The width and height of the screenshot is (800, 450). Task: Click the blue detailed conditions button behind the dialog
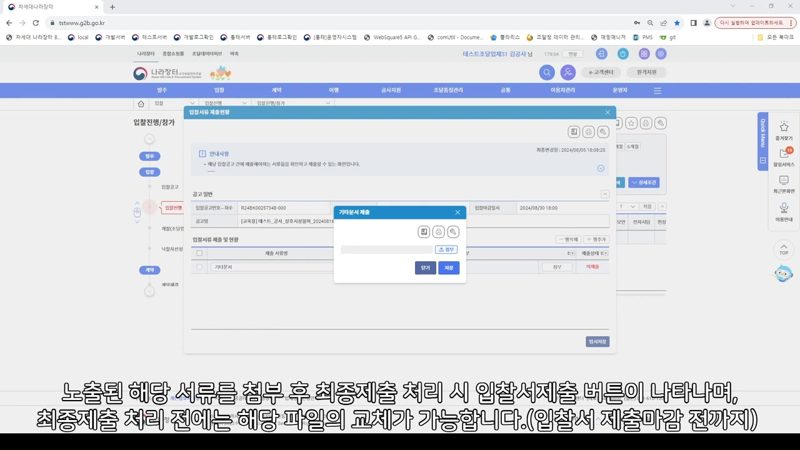click(644, 183)
